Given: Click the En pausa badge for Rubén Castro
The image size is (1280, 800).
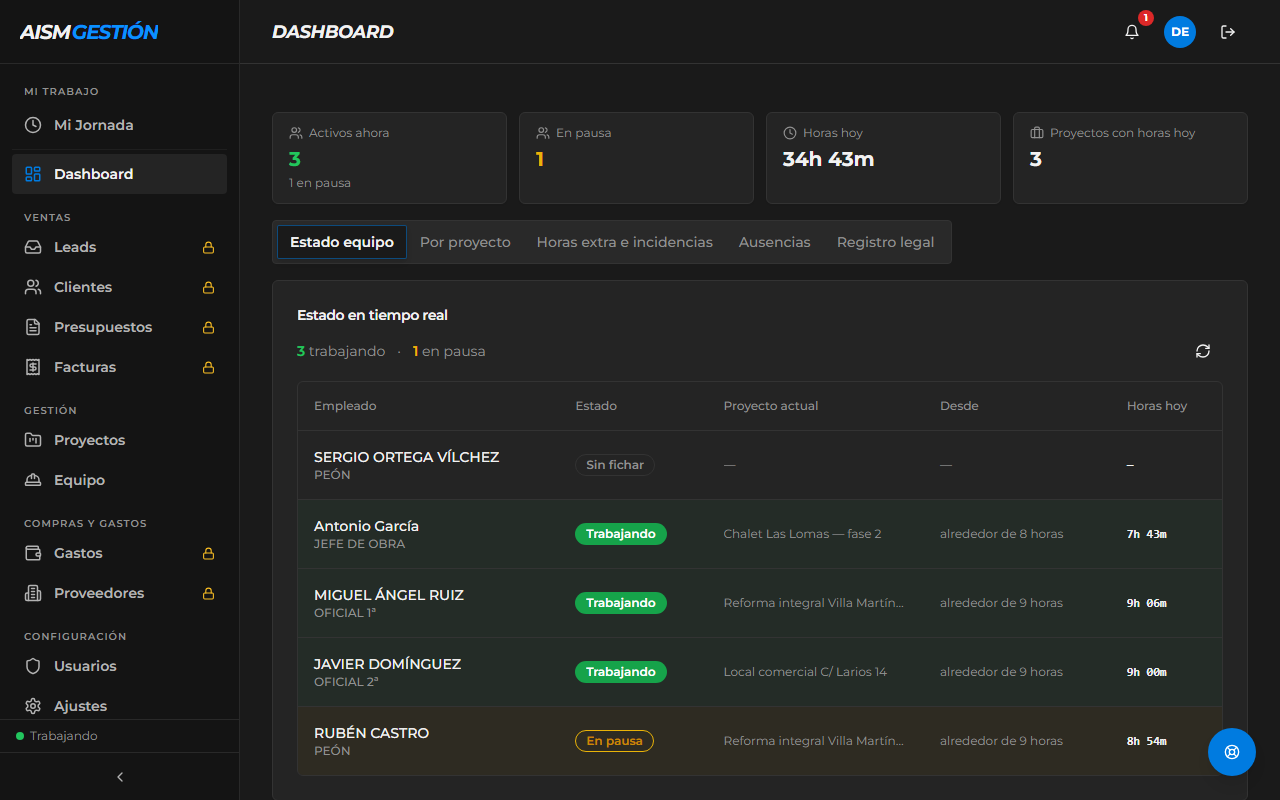Looking at the screenshot, I should click(x=614, y=741).
